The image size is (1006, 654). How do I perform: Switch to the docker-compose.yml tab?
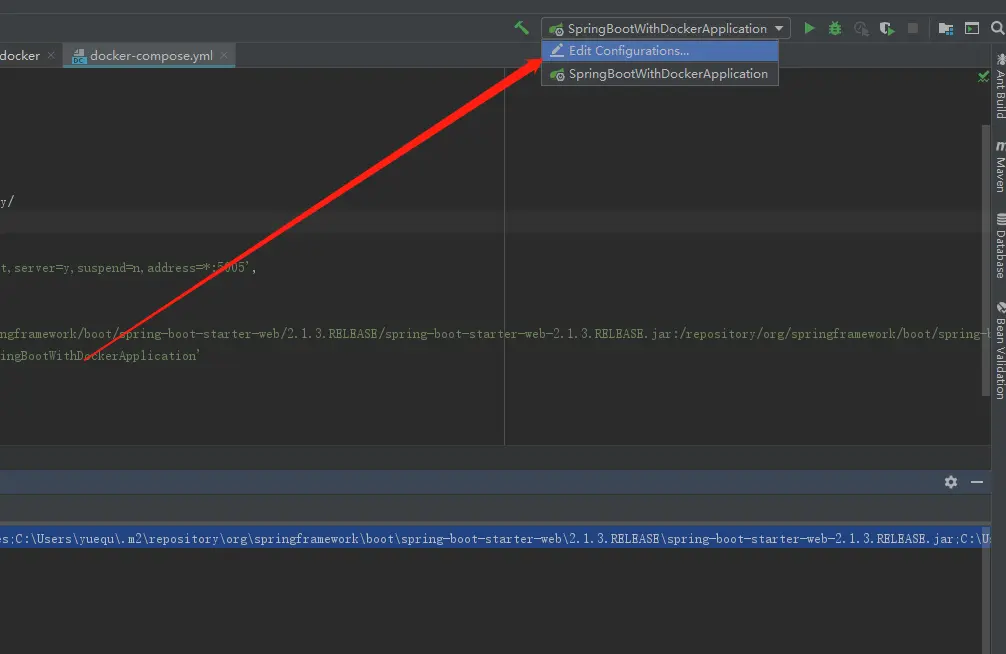point(151,56)
